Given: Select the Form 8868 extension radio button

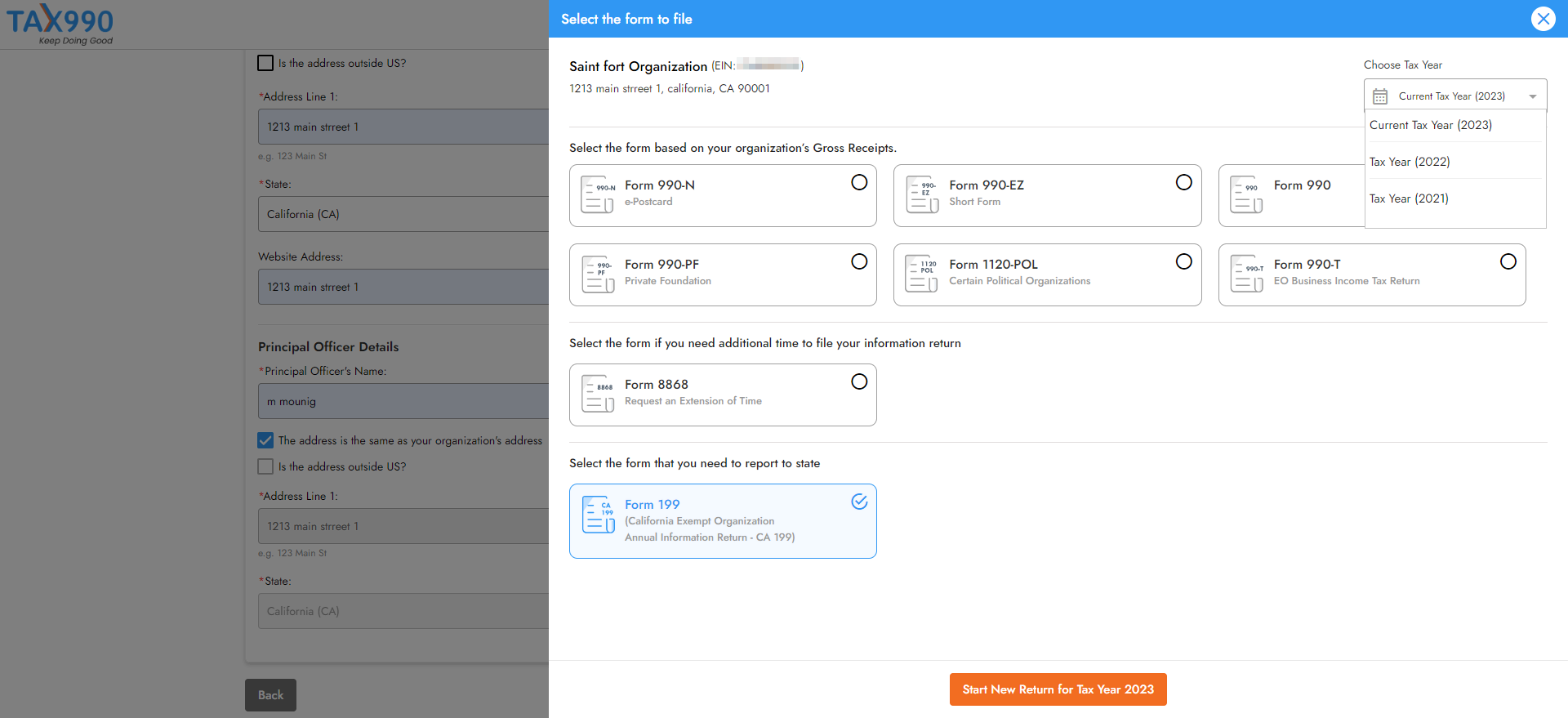Looking at the screenshot, I should coord(859,381).
